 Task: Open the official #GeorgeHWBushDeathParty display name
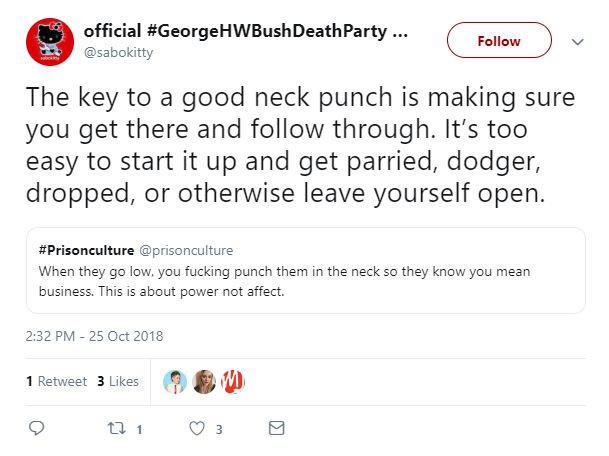[x=245, y=31]
